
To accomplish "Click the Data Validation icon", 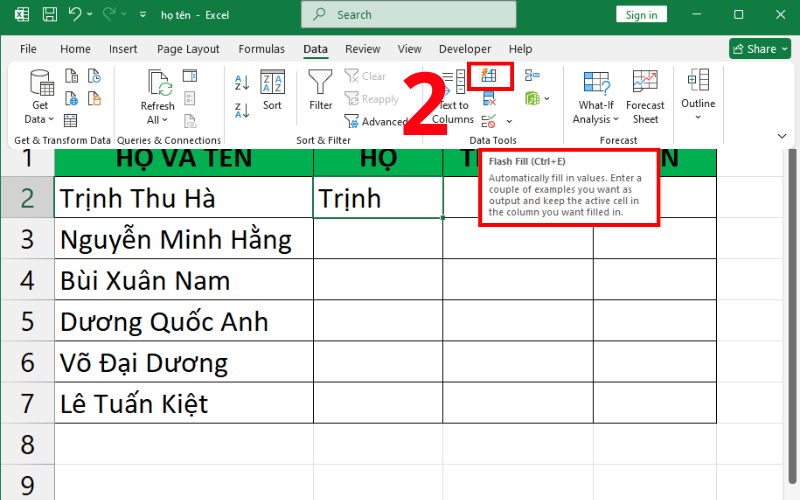I will point(489,121).
